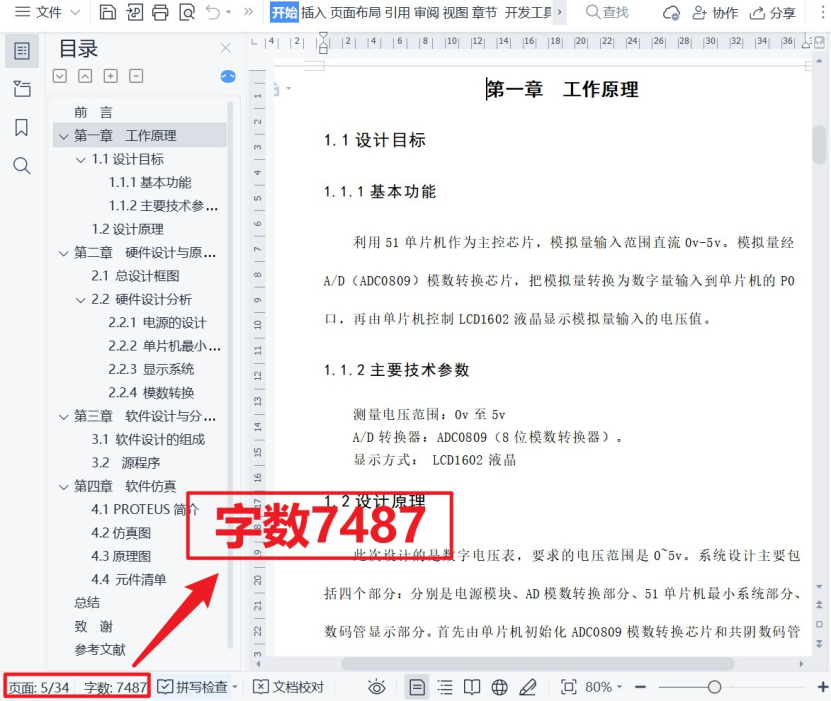The image size is (831, 701).
Task: Open the bookmark sidebar icon
Action: (x=21, y=127)
